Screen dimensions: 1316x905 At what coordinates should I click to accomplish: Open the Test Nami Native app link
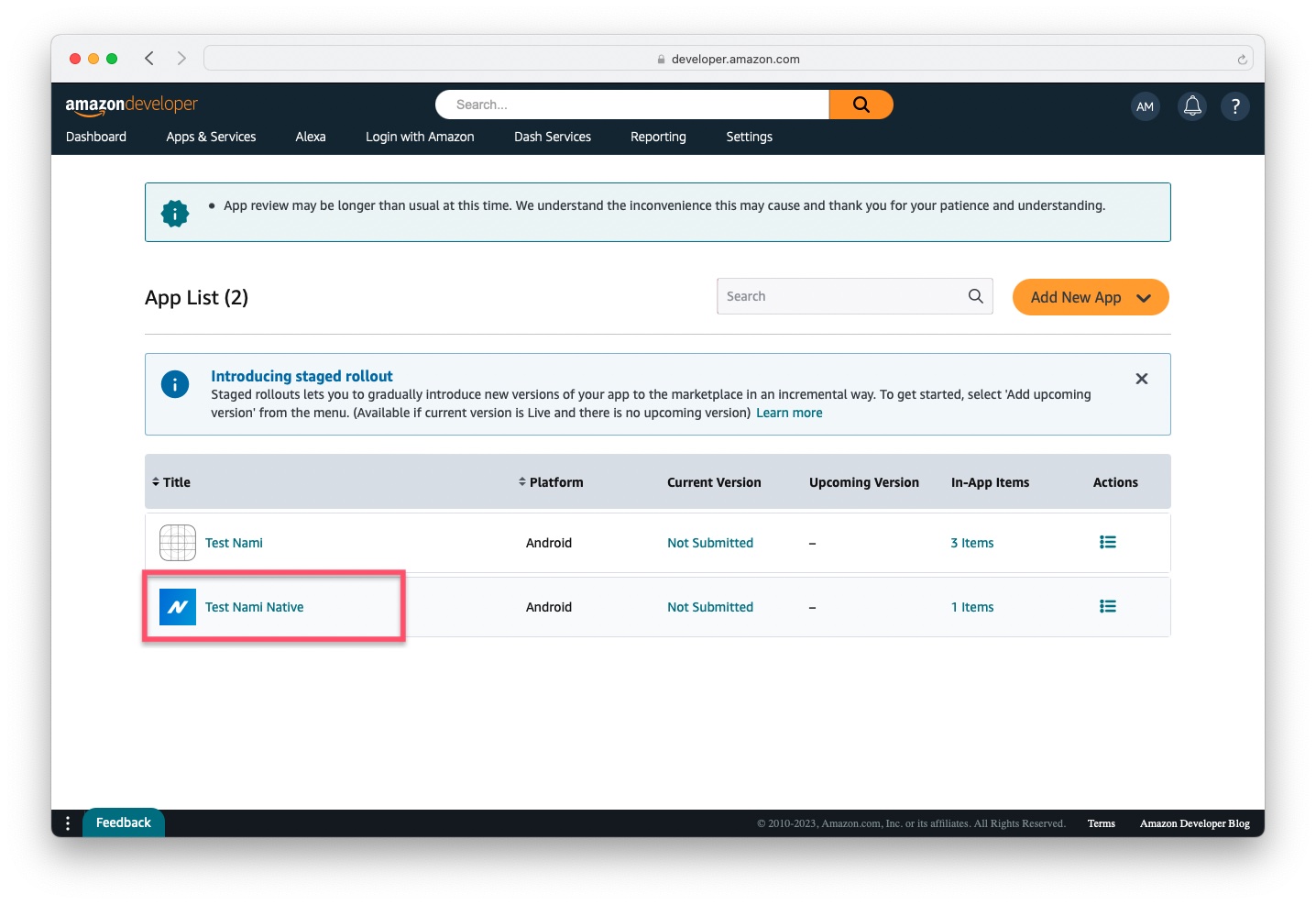click(x=254, y=607)
